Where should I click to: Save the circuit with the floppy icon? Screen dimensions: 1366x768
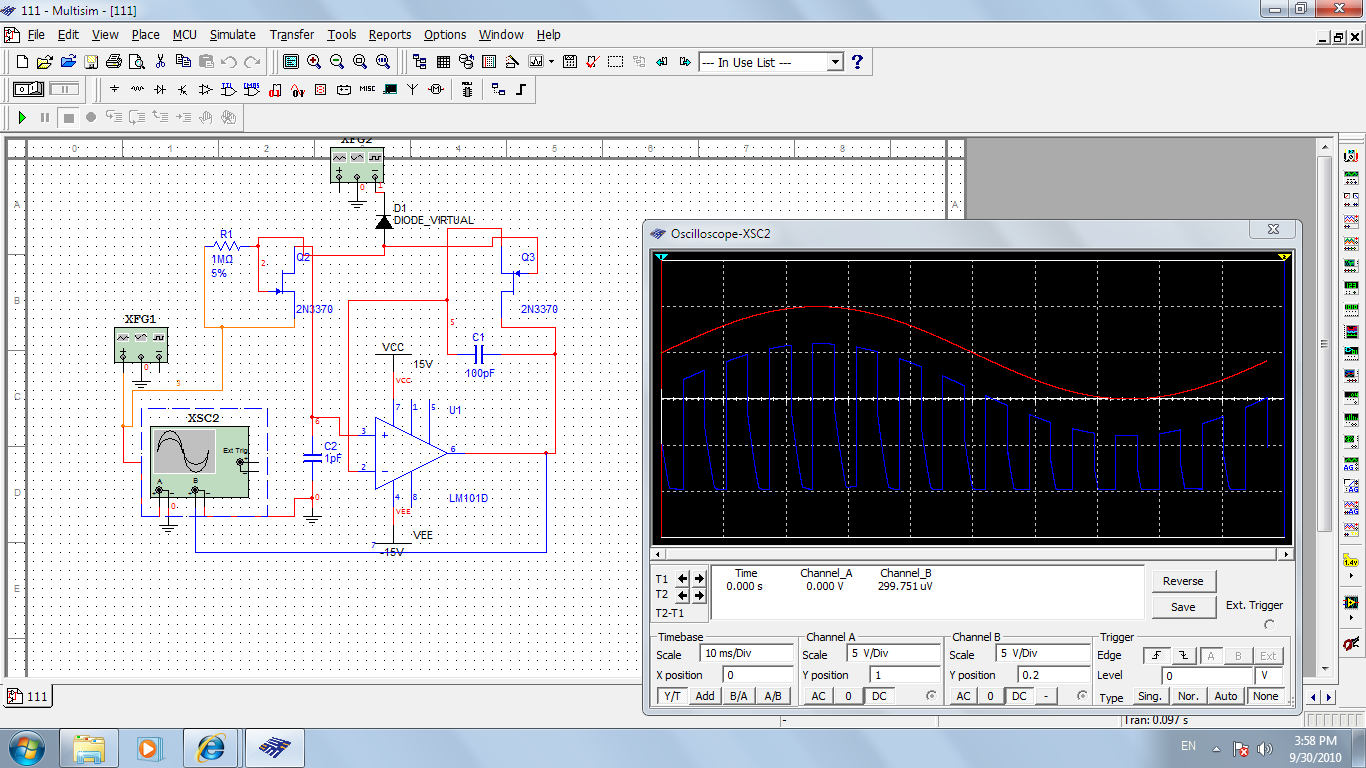(91, 61)
